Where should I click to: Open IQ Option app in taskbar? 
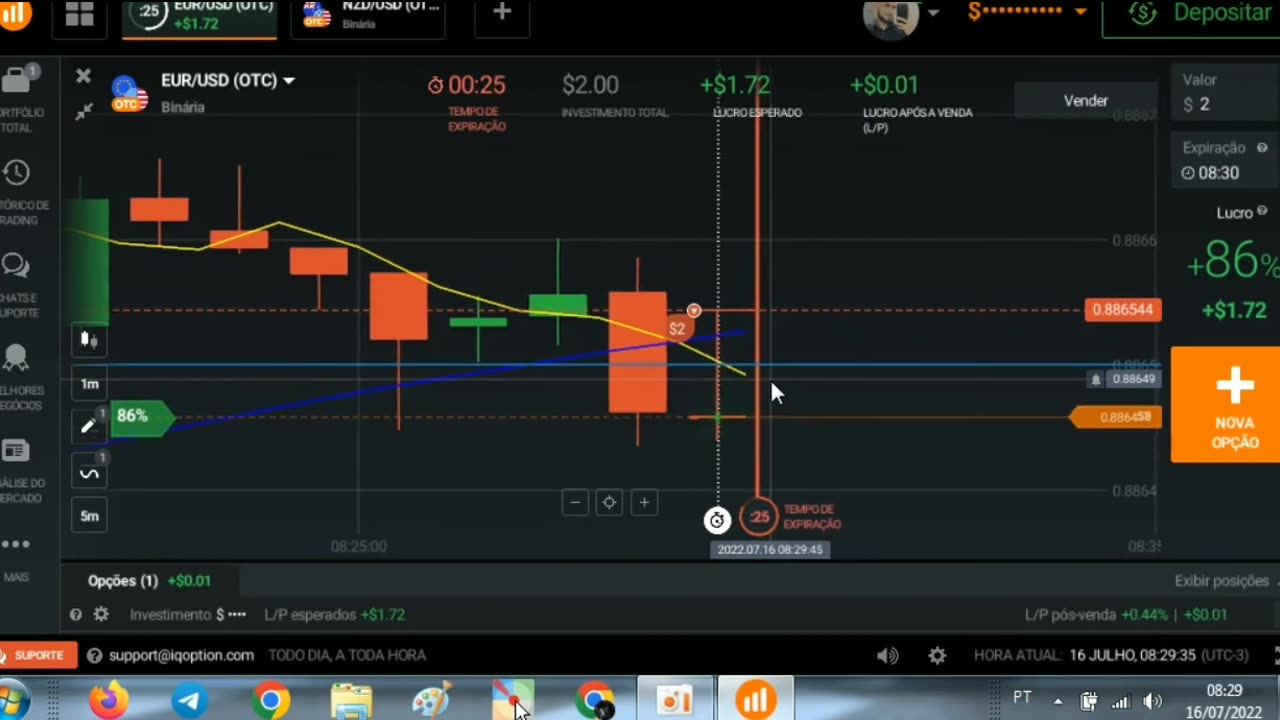(758, 700)
